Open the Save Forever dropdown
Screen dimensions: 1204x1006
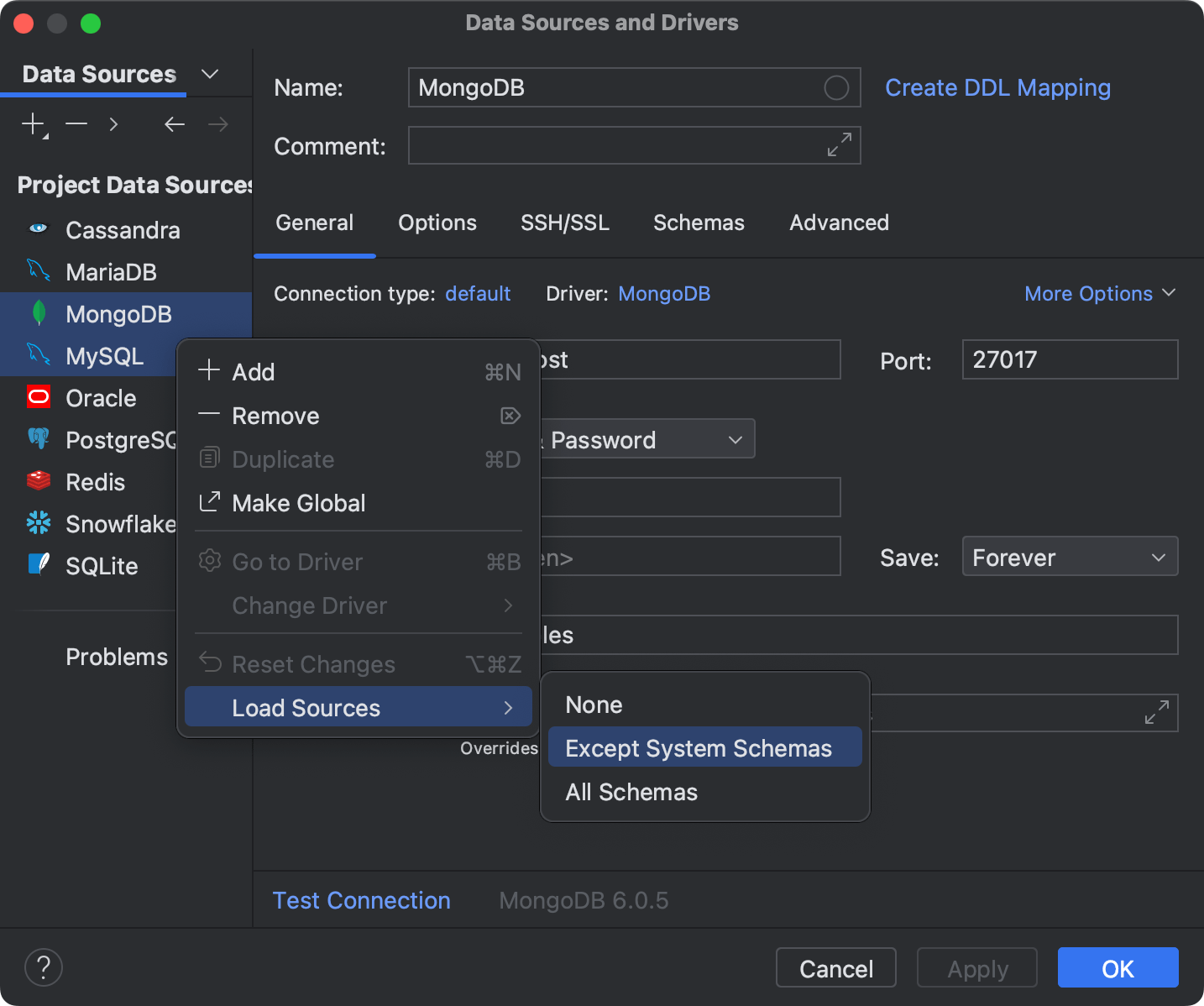click(x=1069, y=557)
